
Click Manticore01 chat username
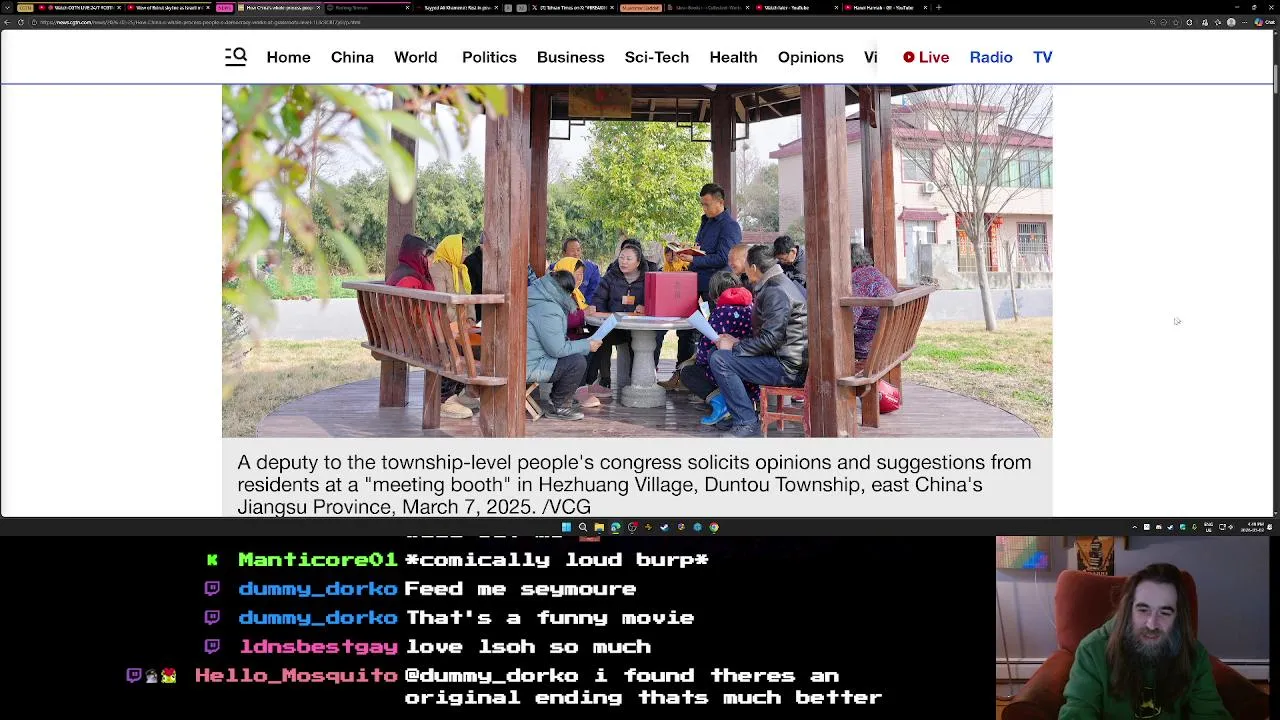pyautogui.click(x=318, y=560)
